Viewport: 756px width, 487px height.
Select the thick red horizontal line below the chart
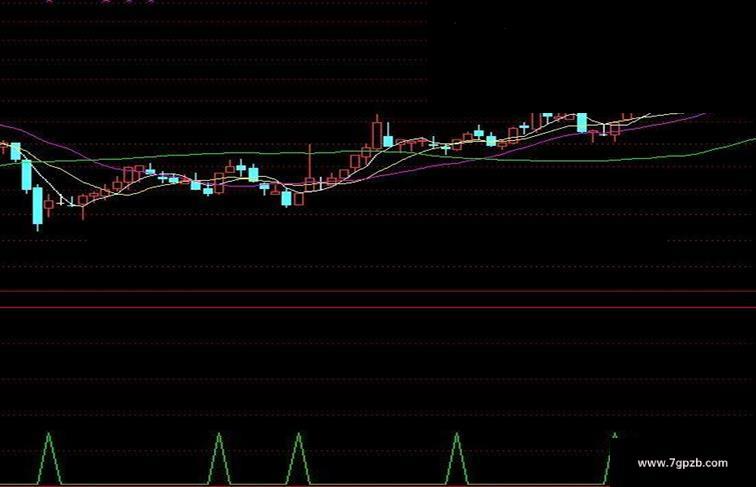[x=378, y=307]
